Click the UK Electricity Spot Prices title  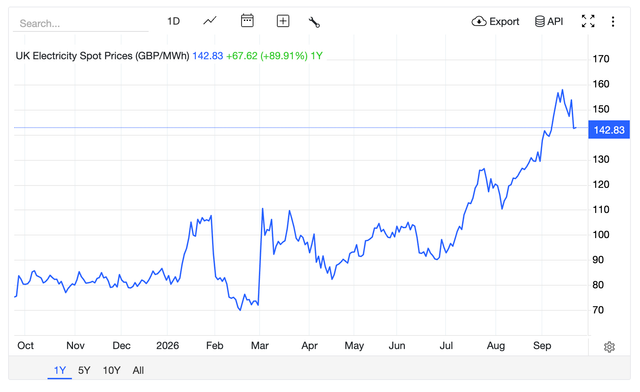pyautogui.click(x=102, y=56)
